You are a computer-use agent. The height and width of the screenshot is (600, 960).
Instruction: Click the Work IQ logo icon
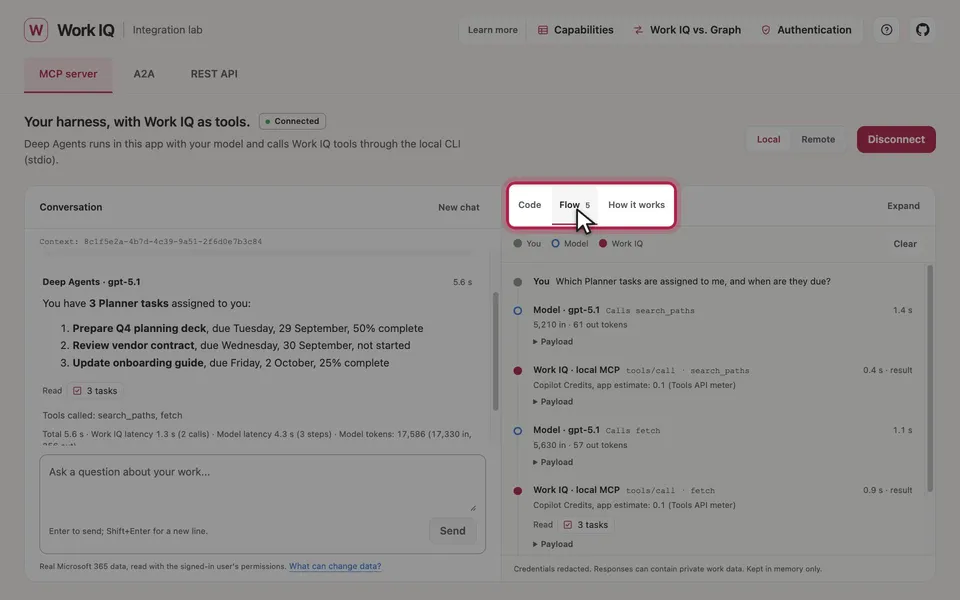click(x=36, y=30)
